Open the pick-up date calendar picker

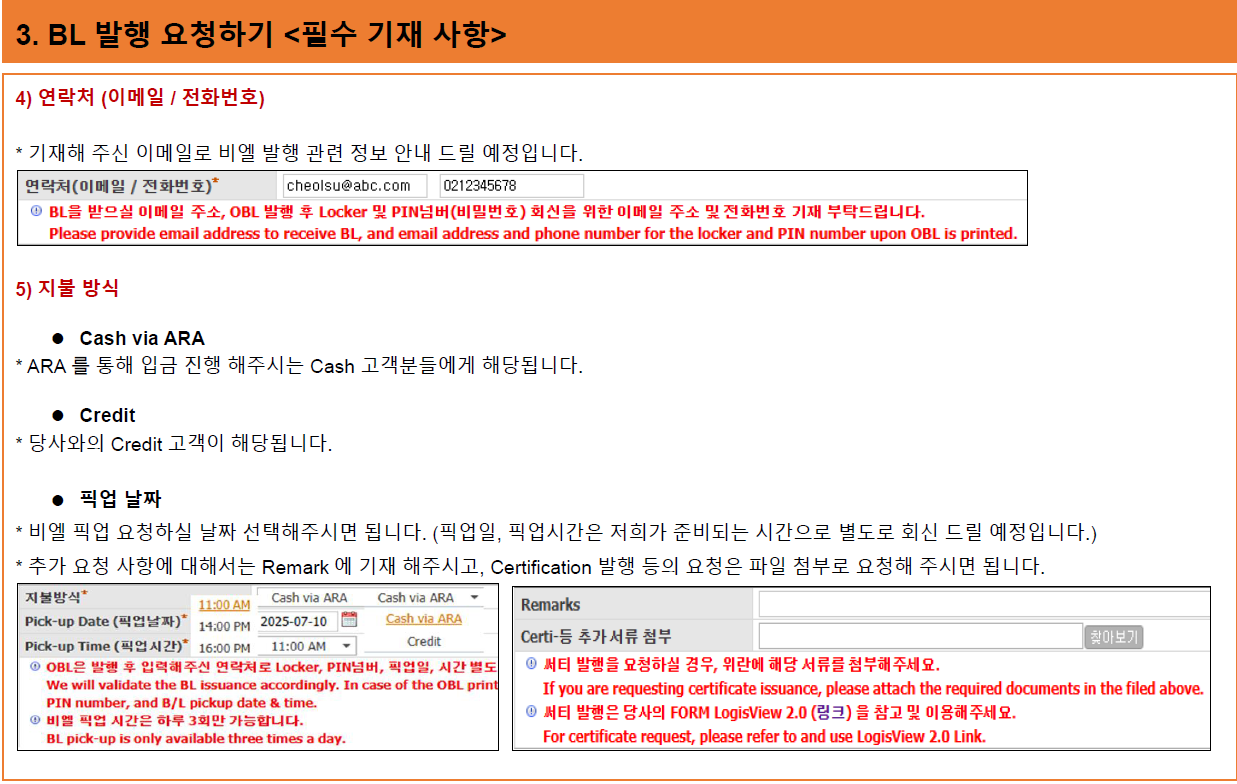click(x=349, y=620)
